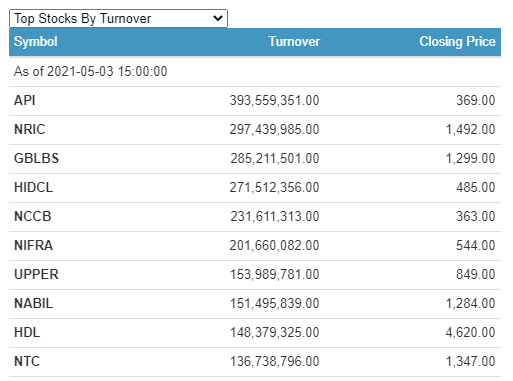Sort by the Closing Price column header

[x=457, y=42]
